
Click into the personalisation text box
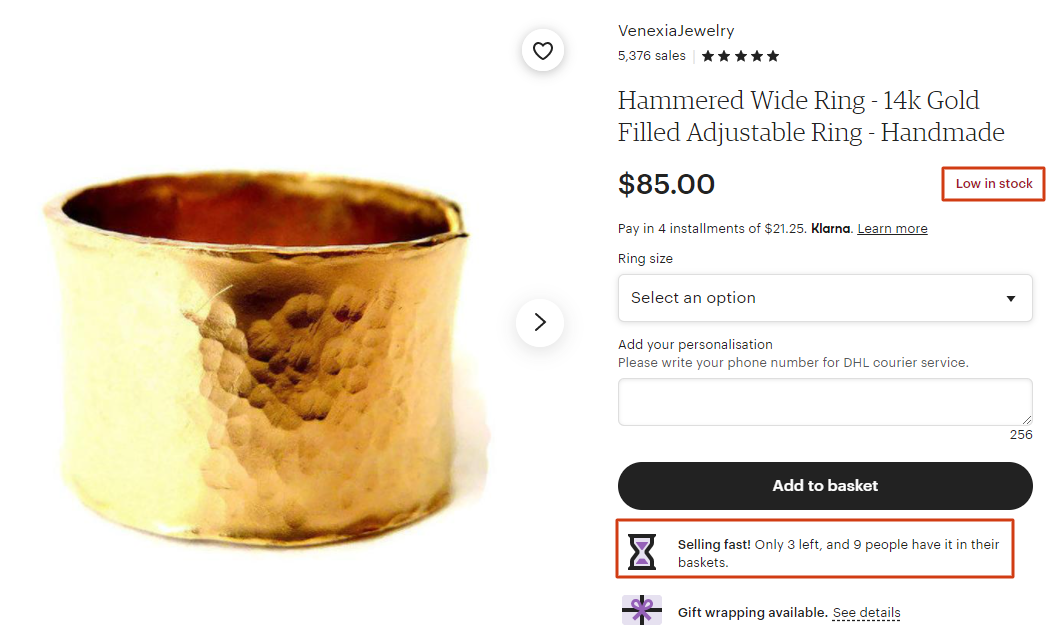click(824, 402)
